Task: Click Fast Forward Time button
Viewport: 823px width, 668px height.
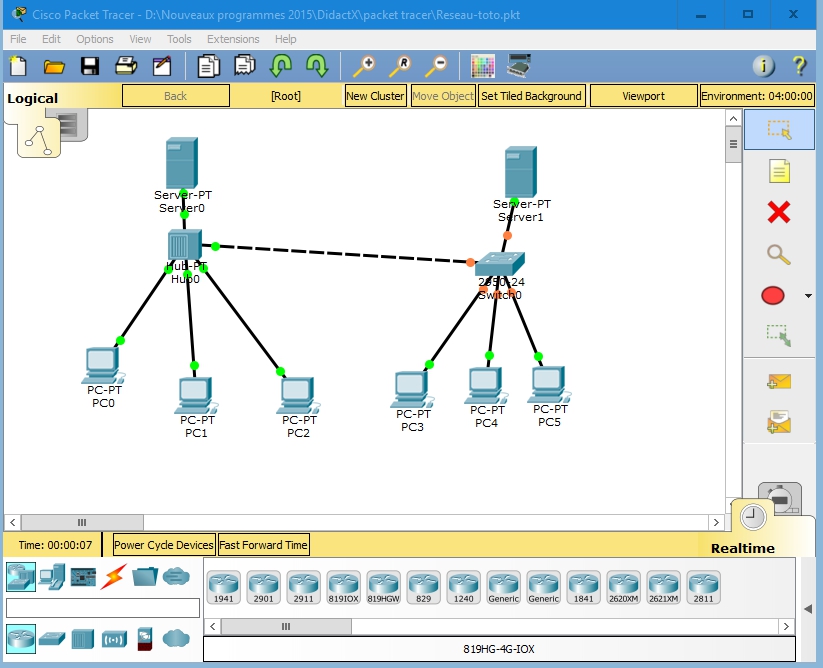Action: [x=263, y=545]
